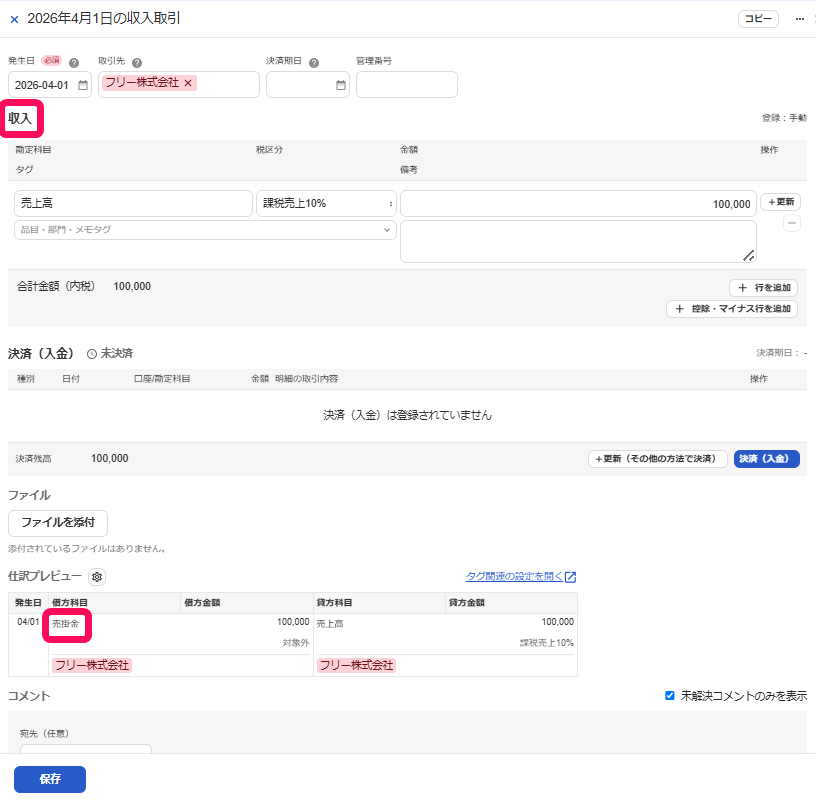Open calendar icon in 発生日 field
The width and height of the screenshot is (816, 804).
coord(83,85)
